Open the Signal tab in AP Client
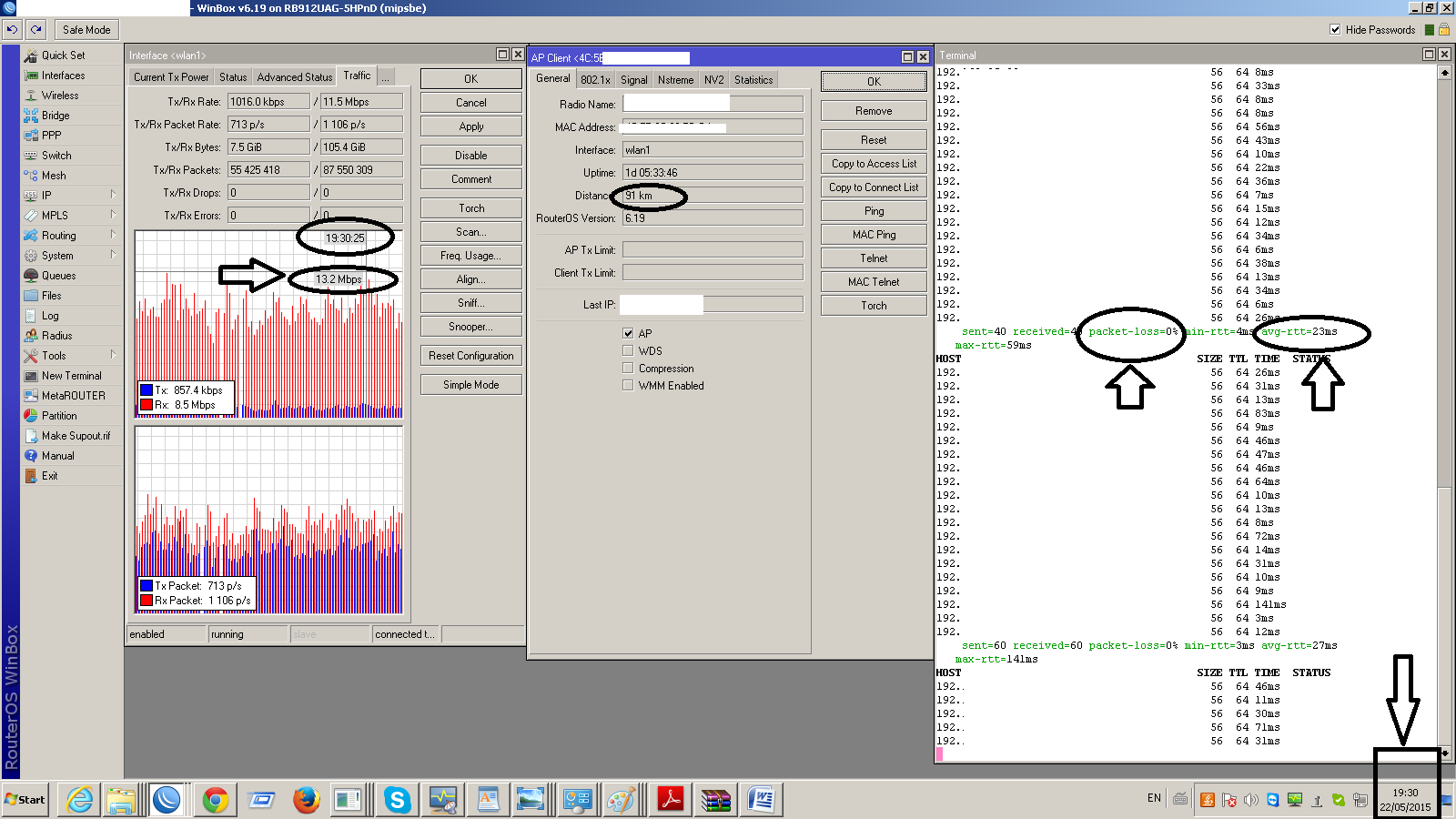1456x819 pixels. [634, 80]
